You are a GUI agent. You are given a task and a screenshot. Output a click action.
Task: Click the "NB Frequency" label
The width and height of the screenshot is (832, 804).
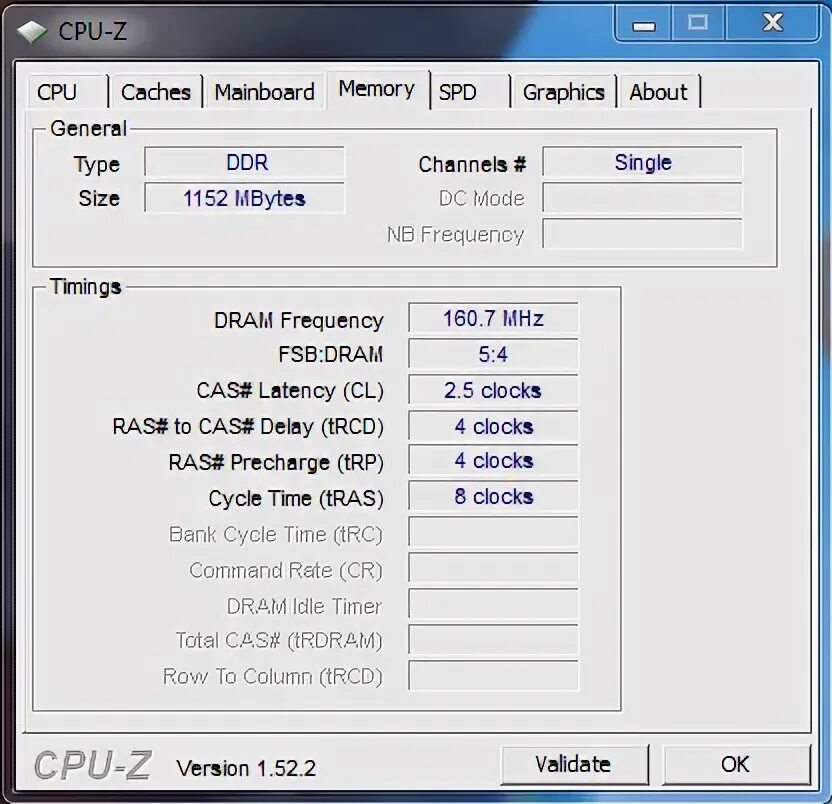tap(456, 235)
